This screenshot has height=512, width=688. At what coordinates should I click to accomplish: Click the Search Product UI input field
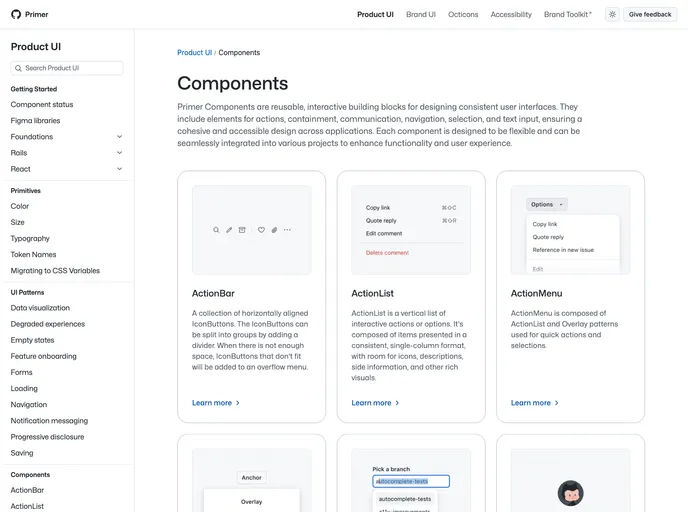67,68
